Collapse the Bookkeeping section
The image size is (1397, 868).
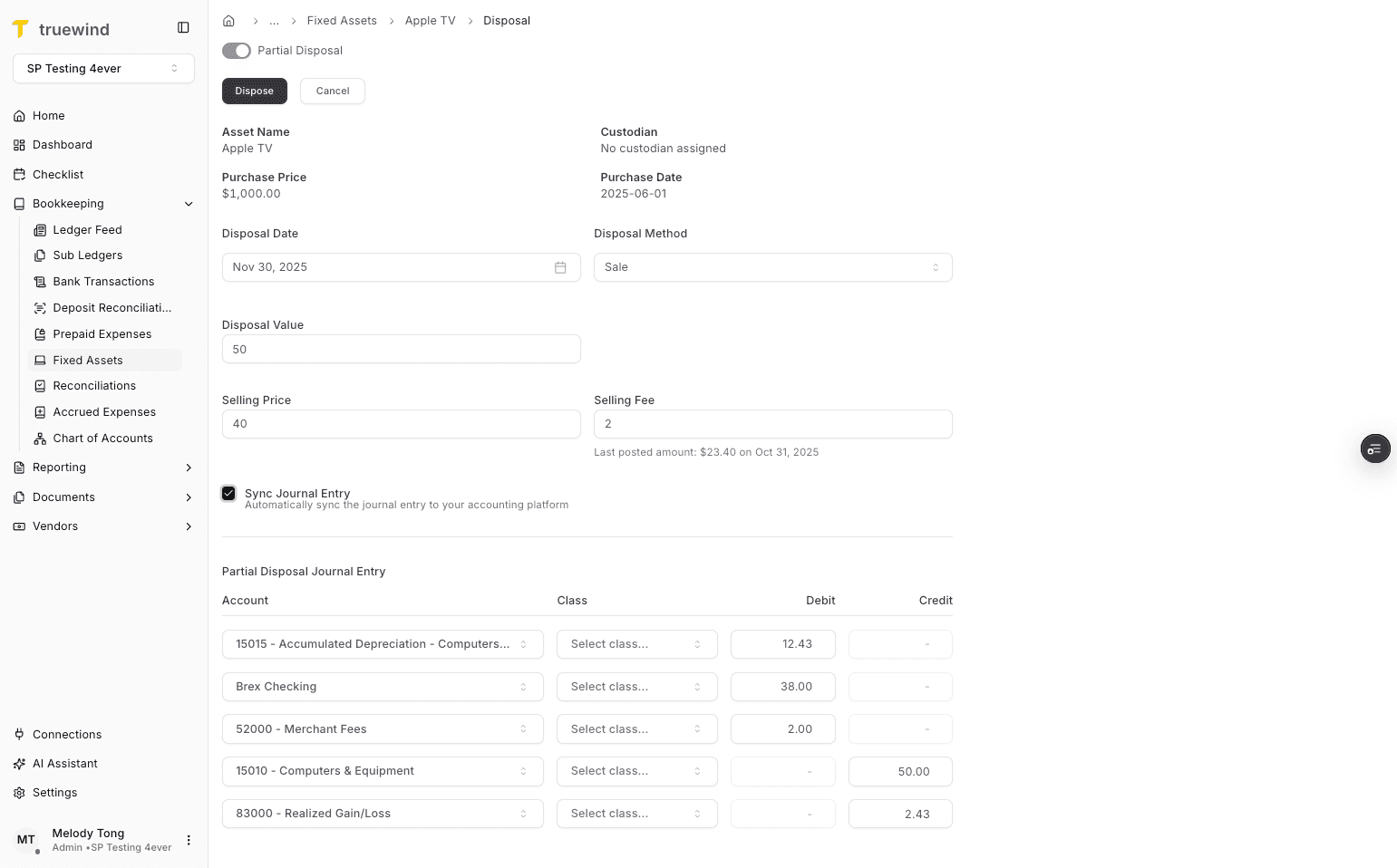coord(189,203)
